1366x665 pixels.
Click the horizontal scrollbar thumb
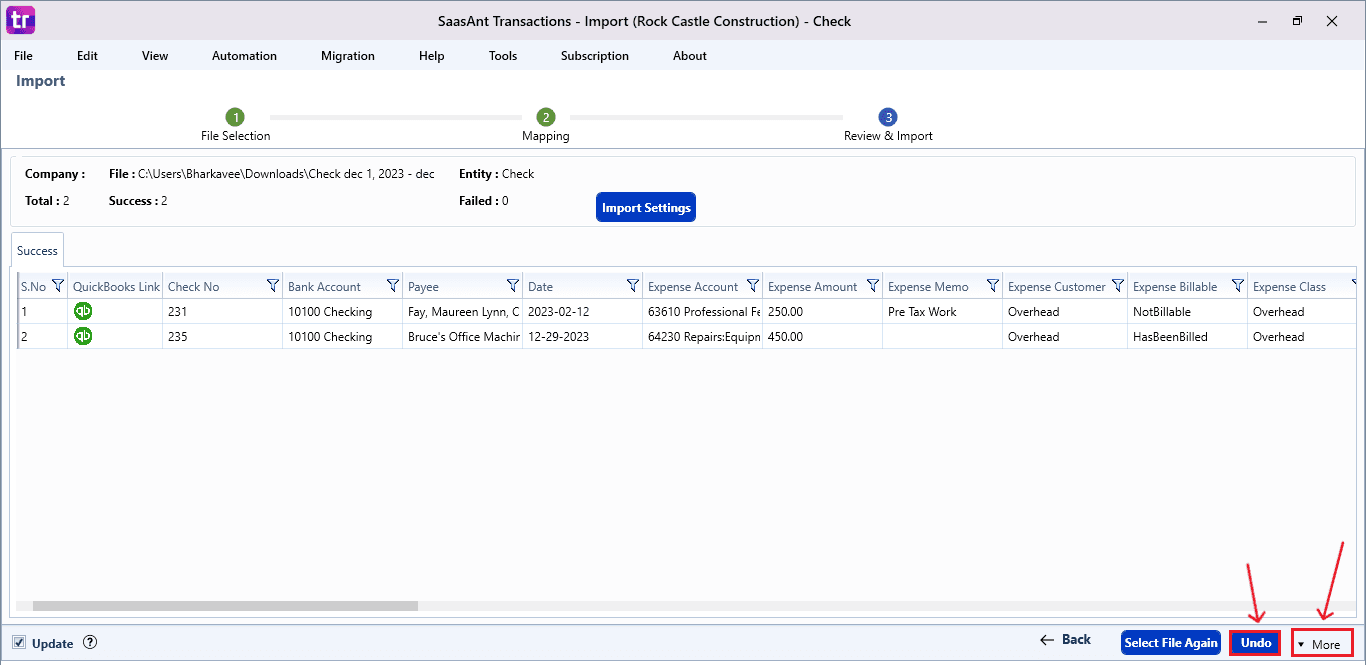[x=225, y=606]
